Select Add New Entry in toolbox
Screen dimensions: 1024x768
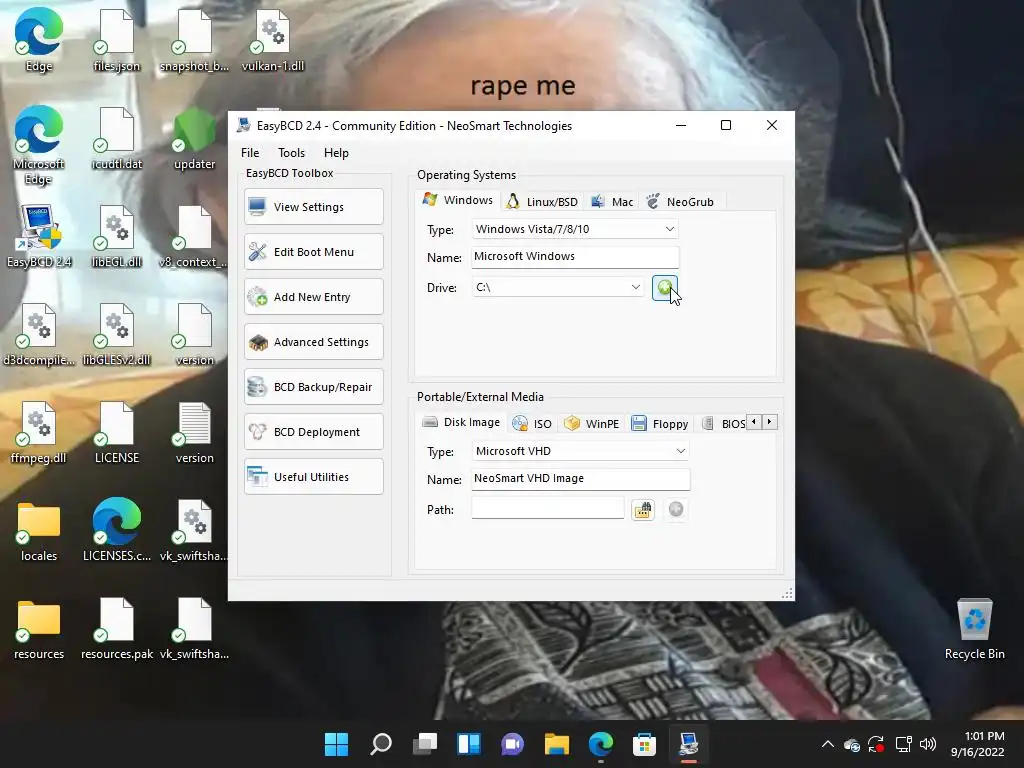(x=313, y=297)
